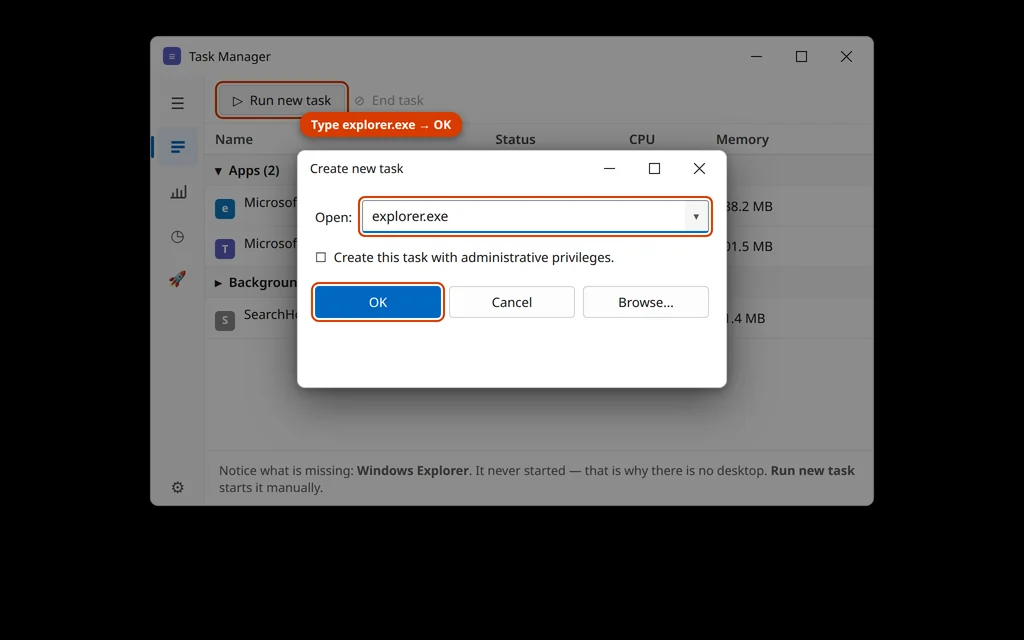Screen dimensions: 1024x640
Task: Open Task Manager settings gear icon
Action: point(178,487)
